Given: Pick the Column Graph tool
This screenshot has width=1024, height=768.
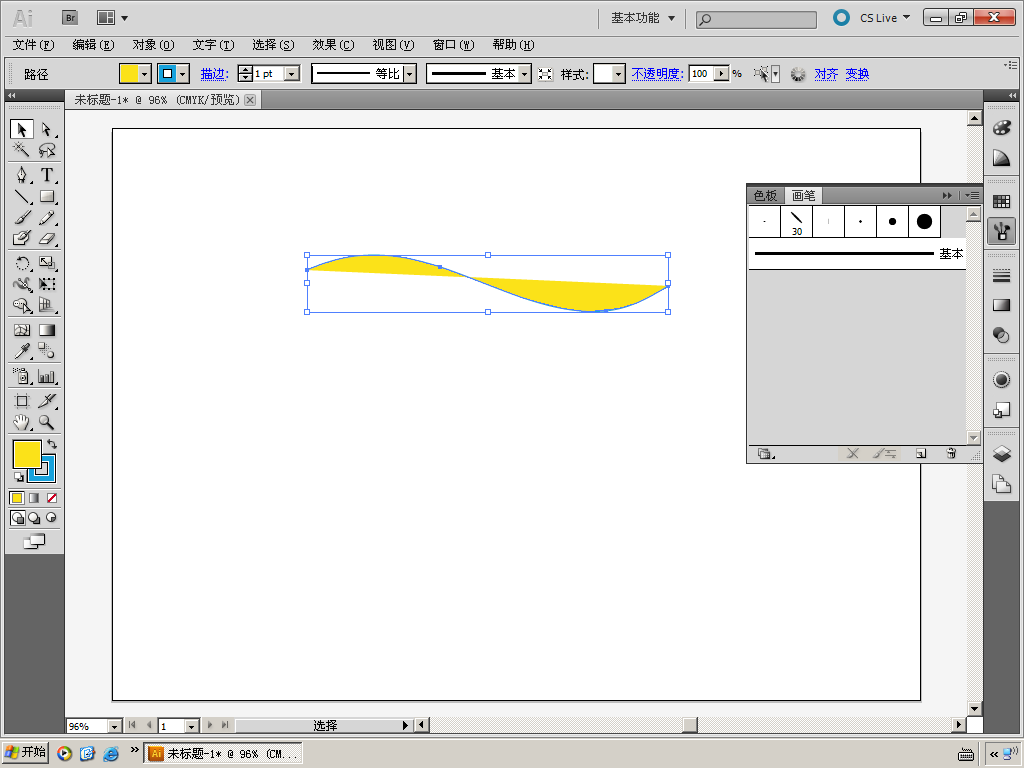Looking at the screenshot, I should coord(46,376).
